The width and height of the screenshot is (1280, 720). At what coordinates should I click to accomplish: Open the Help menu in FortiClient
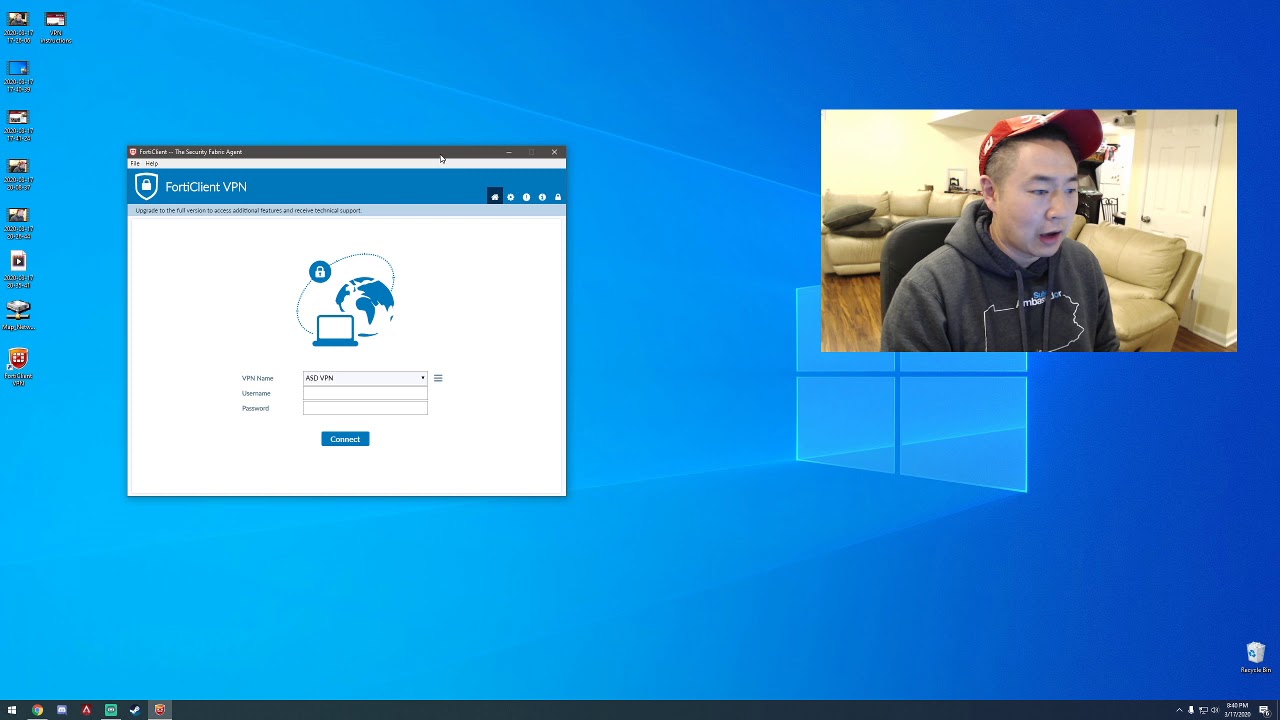[152, 163]
